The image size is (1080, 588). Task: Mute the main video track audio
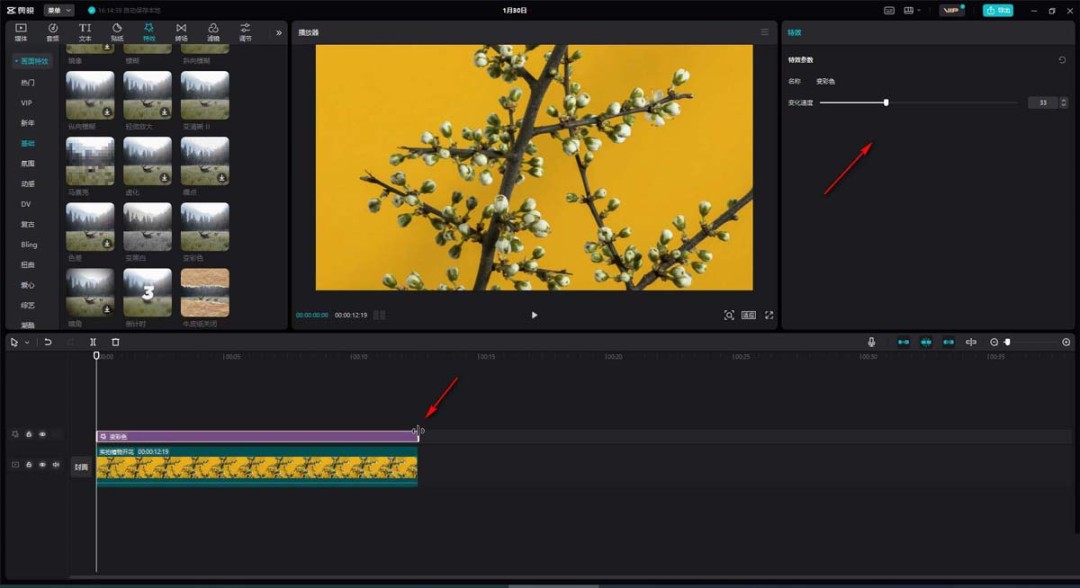pyautogui.click(x=56, y=465)
